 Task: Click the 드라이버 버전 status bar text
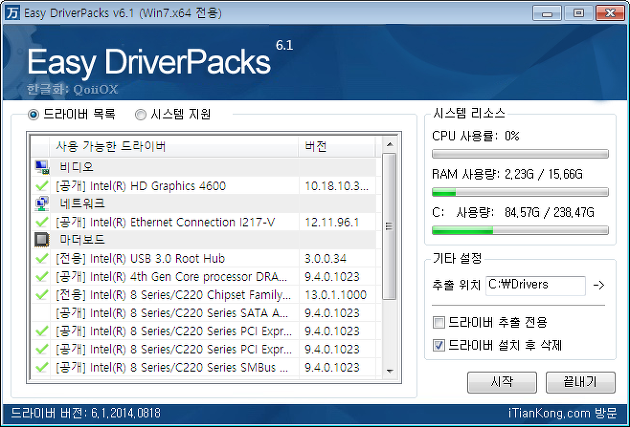86,413
